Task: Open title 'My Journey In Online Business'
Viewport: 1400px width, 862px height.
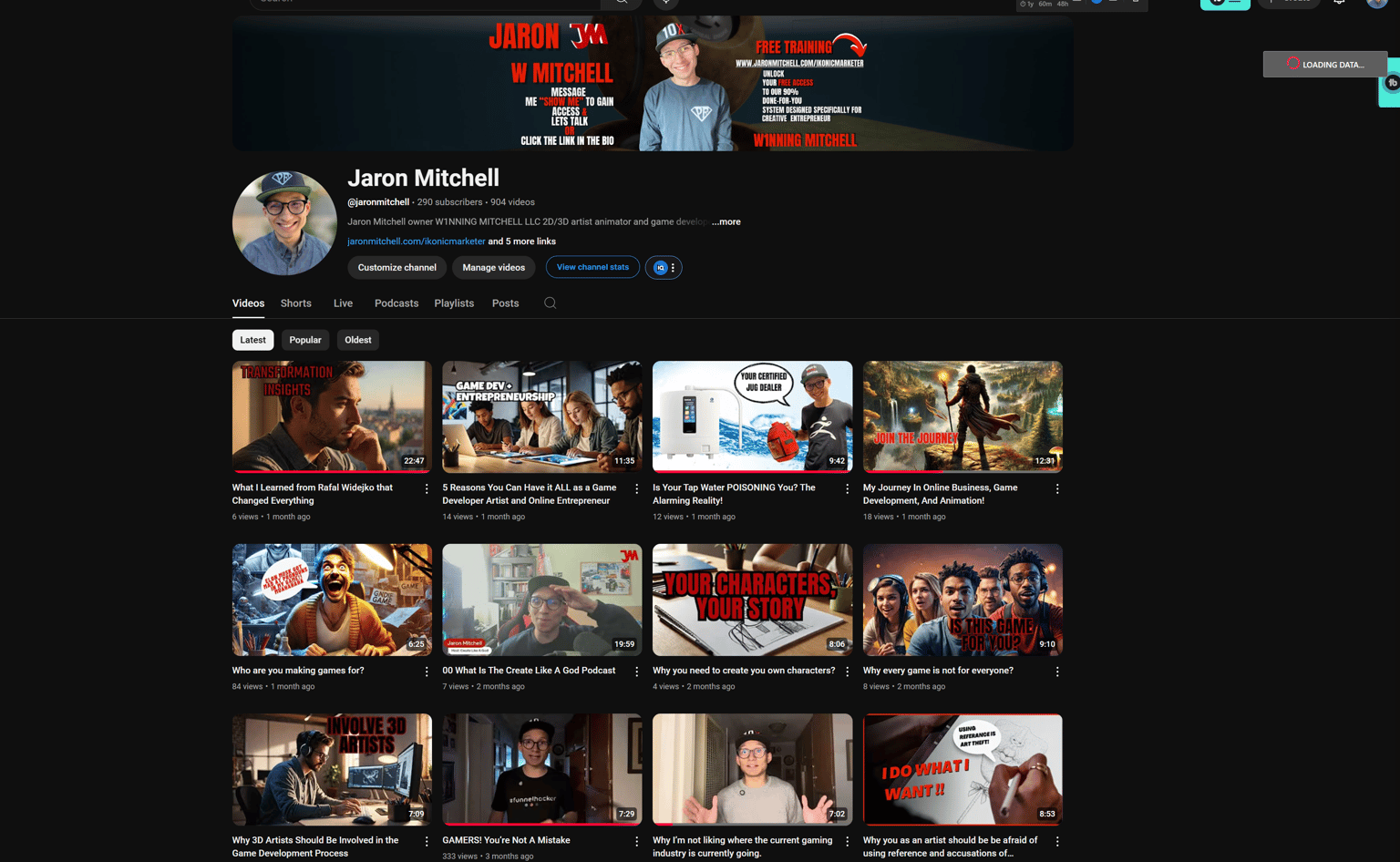Action: 941,494
